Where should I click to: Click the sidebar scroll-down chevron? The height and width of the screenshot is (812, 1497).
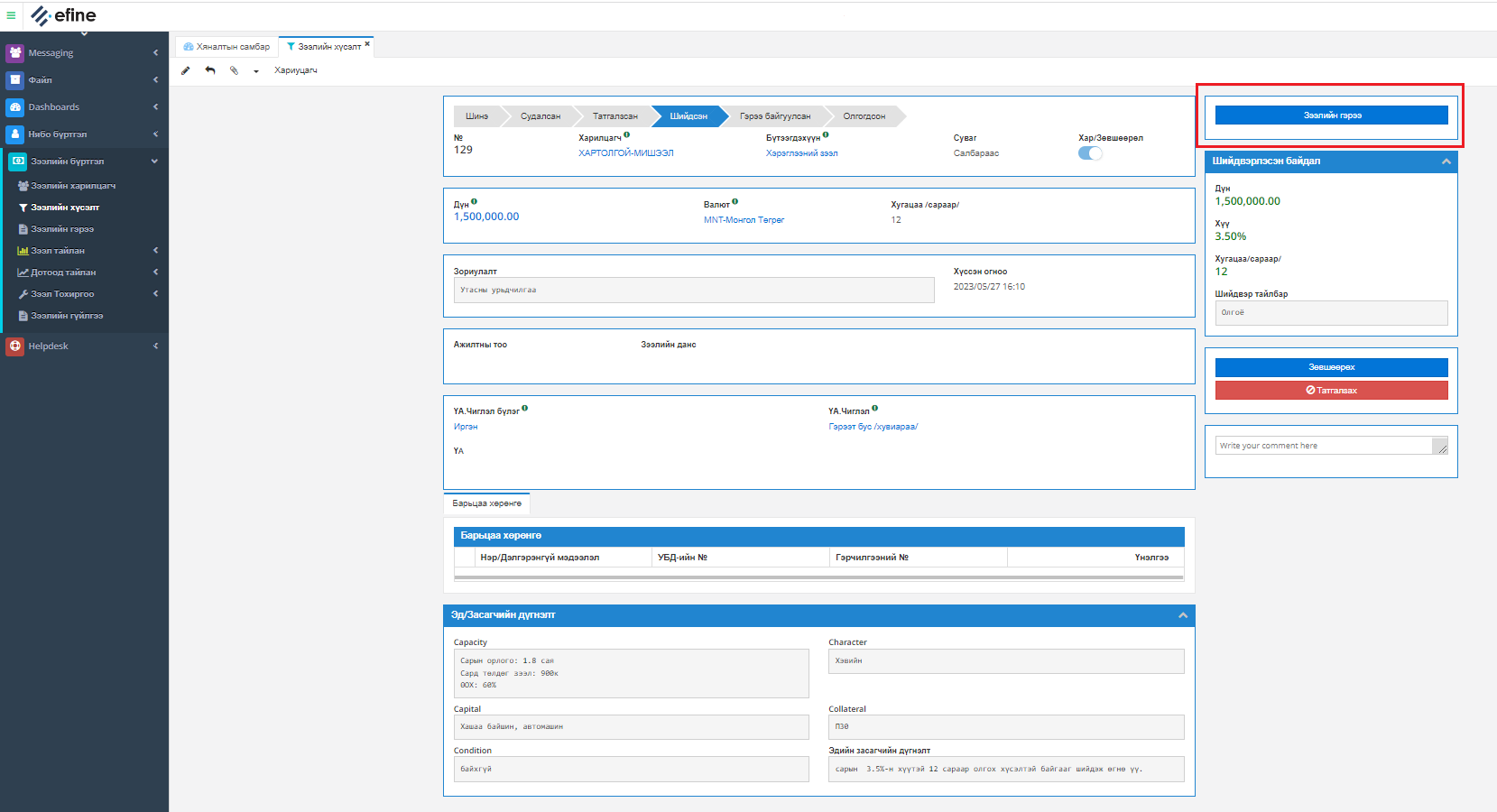pos(84,34)
